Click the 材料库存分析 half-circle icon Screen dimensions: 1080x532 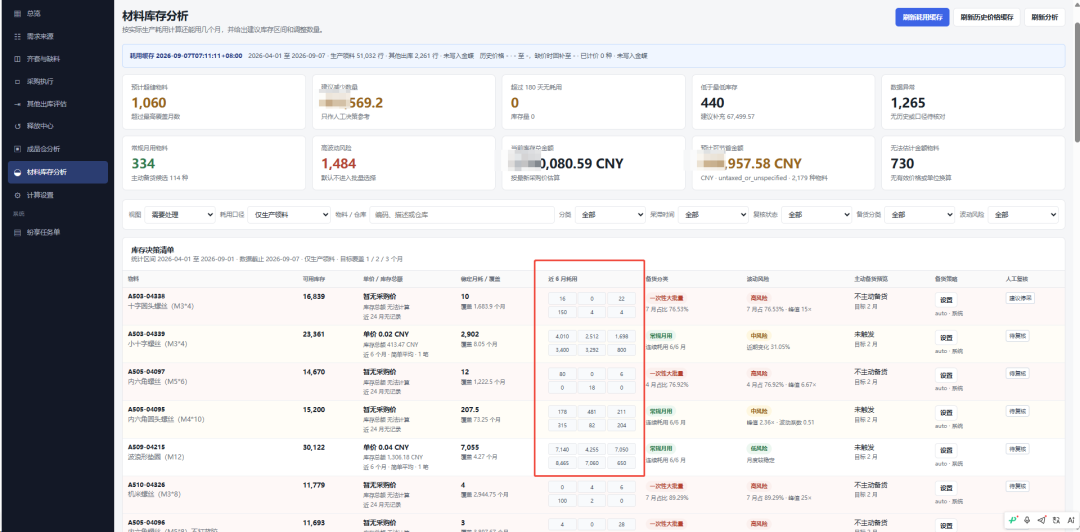coord(17,172)
